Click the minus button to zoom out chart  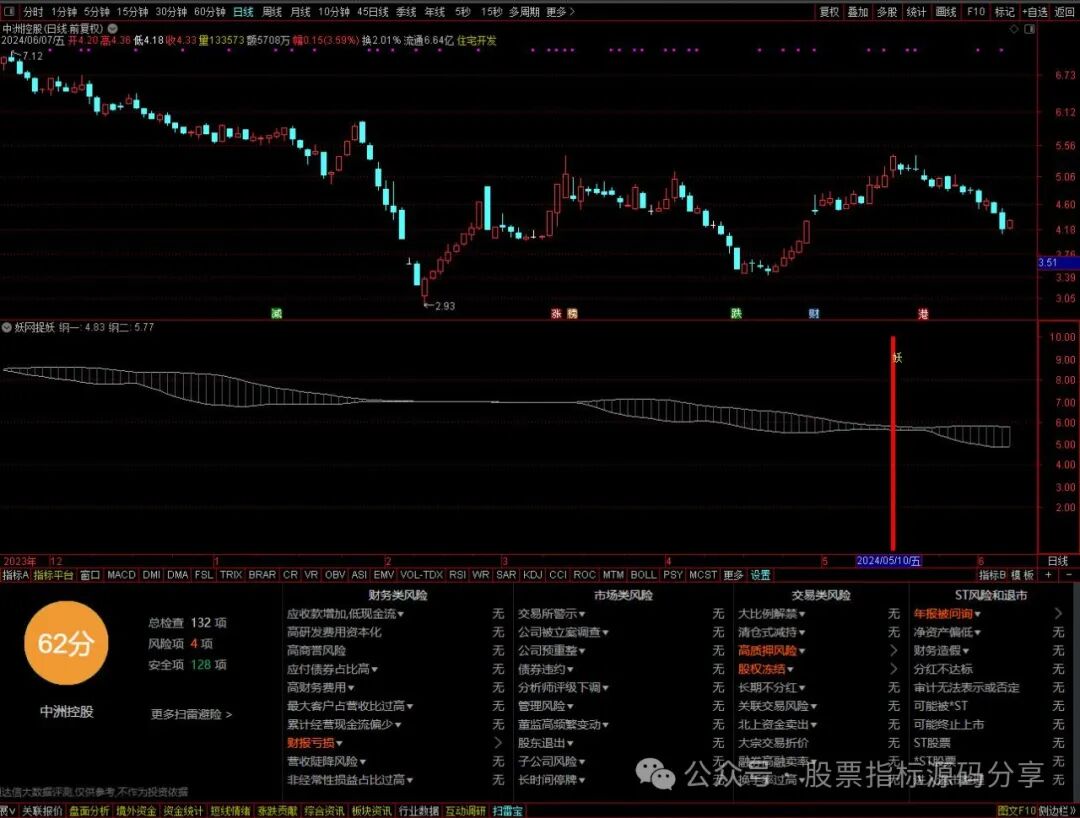pos(1069,574)
